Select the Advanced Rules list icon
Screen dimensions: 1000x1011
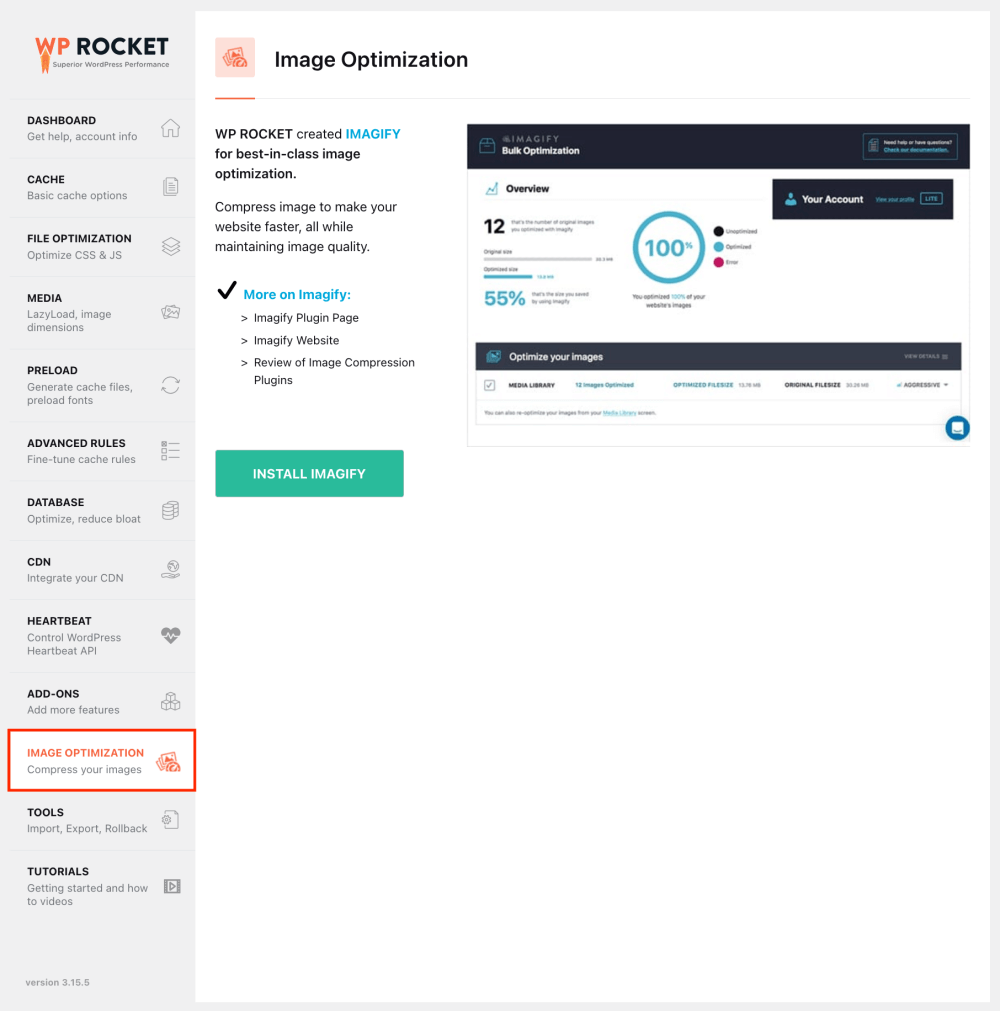pos(171,450)
